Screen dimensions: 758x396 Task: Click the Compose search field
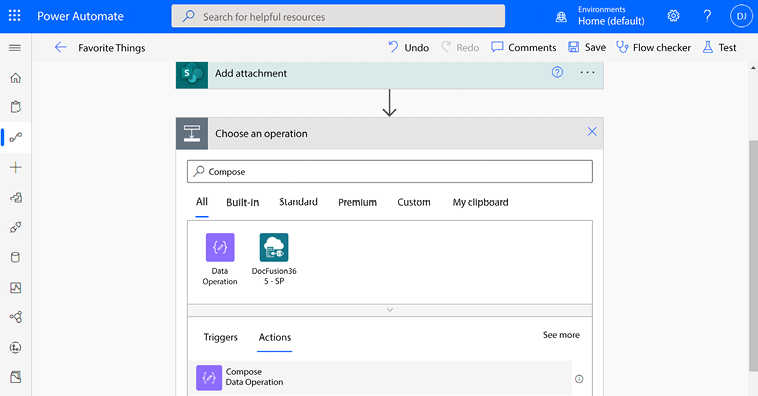pos(390,172)
